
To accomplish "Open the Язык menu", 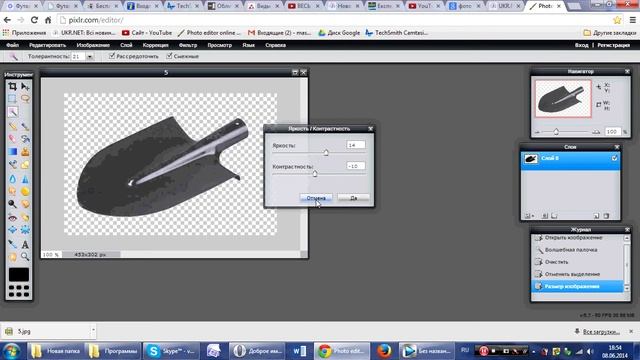I will pyautogui.click(x=249, y=45).
